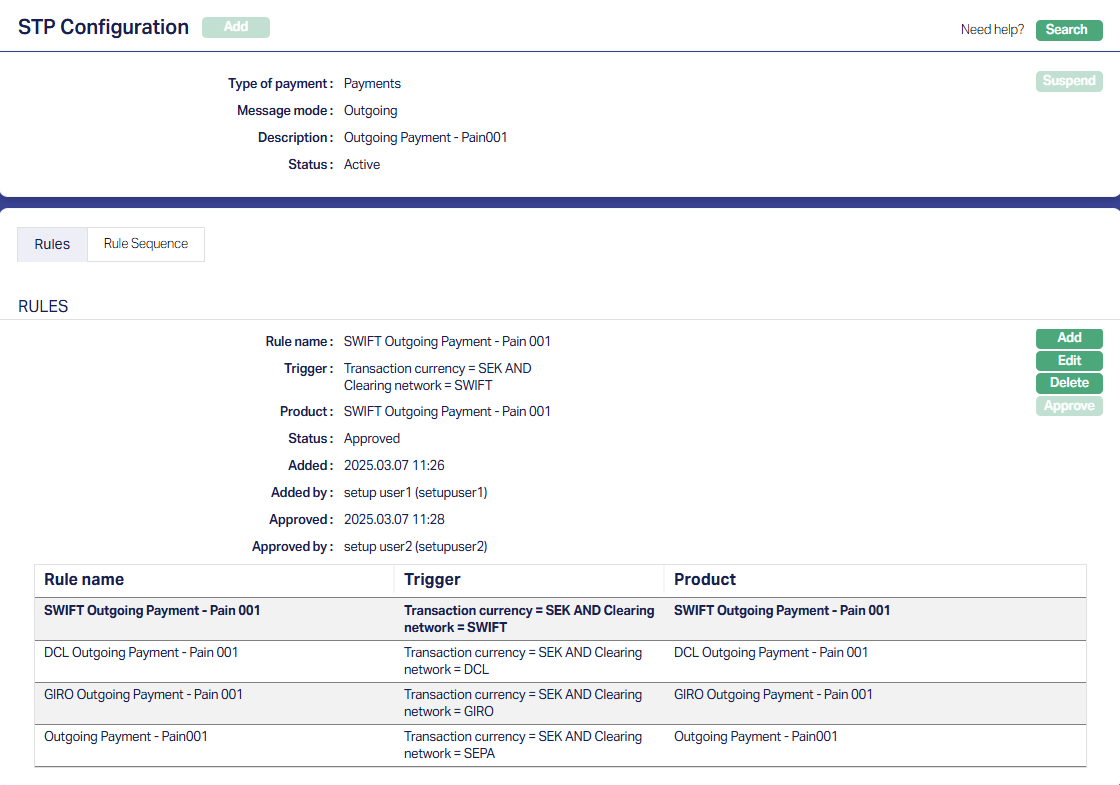Click the DCL clearing network trigger cell

coord(522,661)
